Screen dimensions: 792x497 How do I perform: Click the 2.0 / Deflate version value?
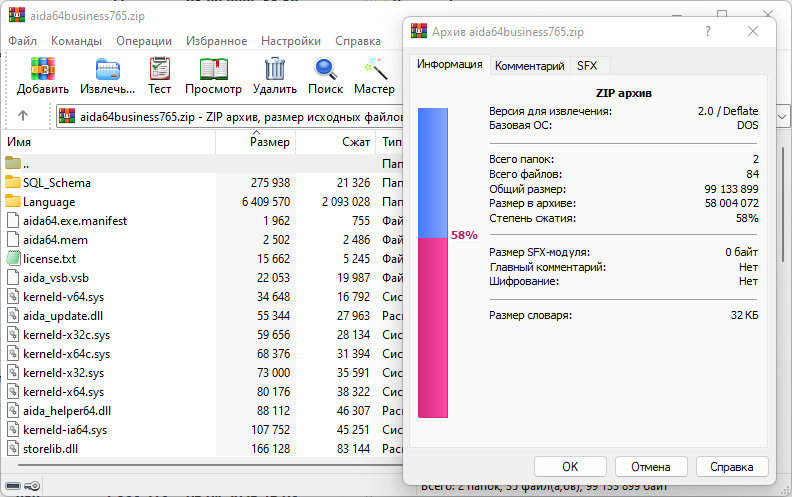[728, 111]
